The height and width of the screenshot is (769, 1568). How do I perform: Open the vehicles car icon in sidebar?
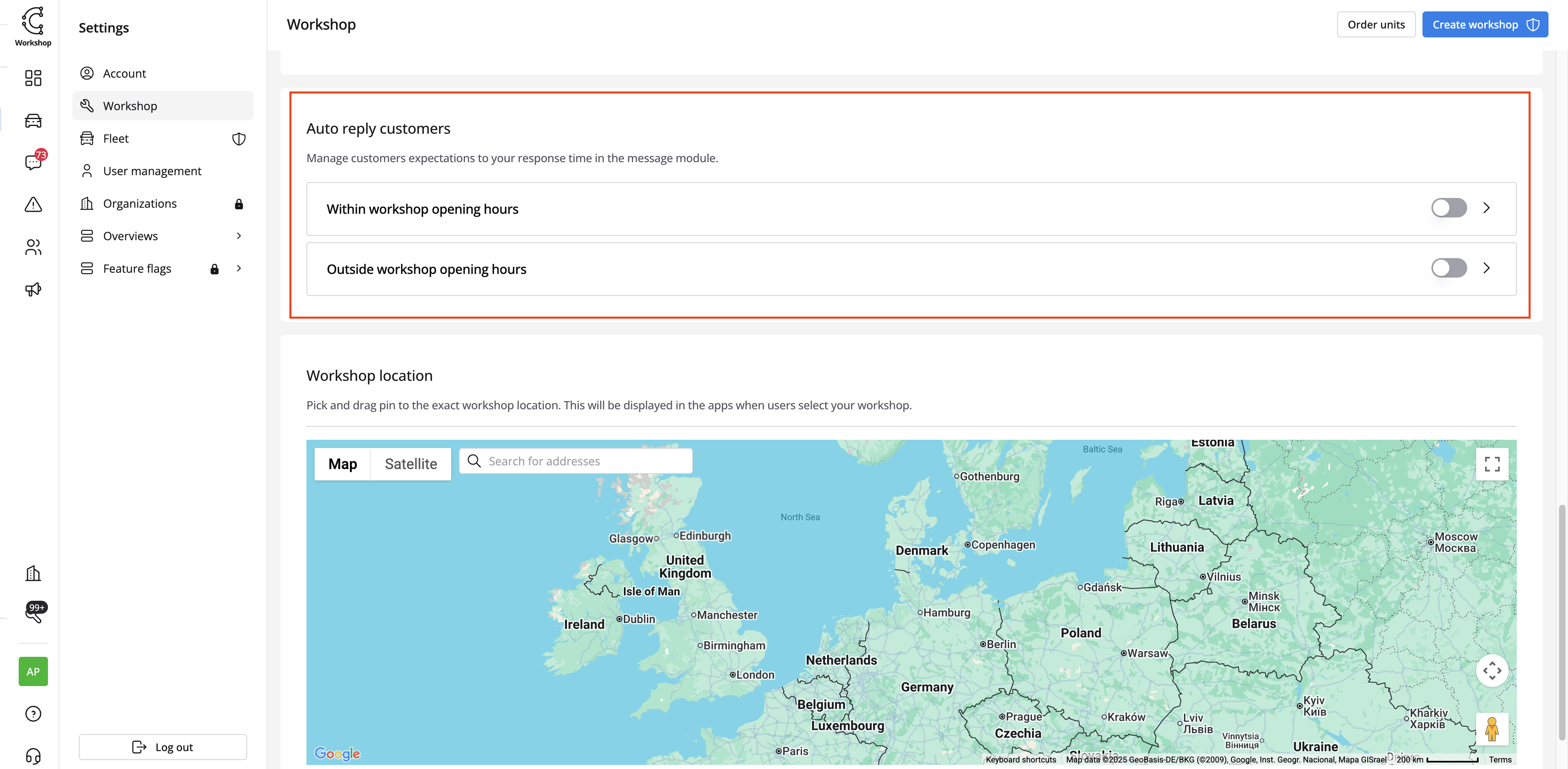(33, 121)
